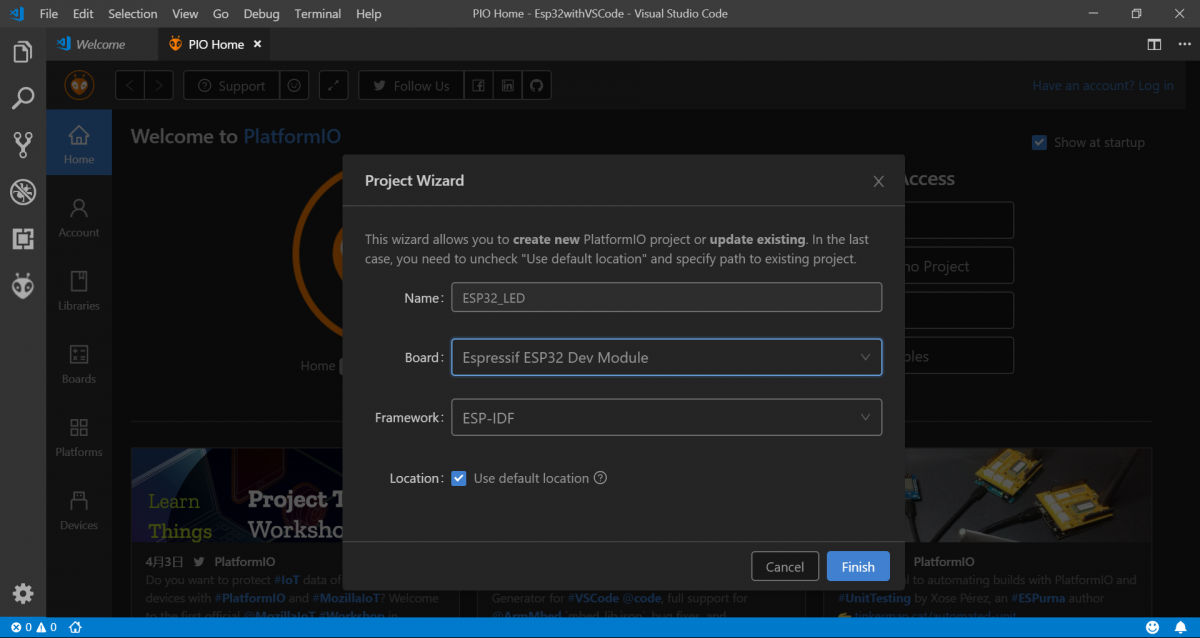
Task: Open the Board dropdown list
Action: point(666,357)
